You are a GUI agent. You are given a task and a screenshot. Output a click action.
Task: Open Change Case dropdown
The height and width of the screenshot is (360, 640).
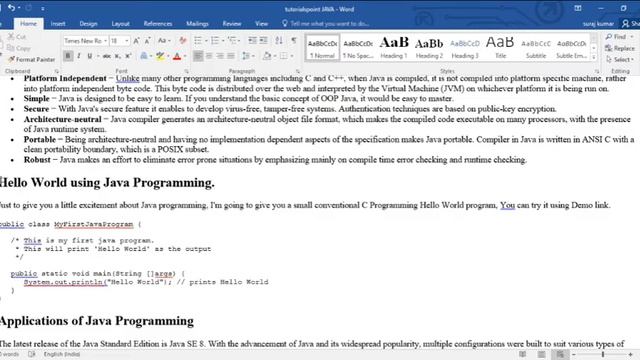(x=164, y=41)
